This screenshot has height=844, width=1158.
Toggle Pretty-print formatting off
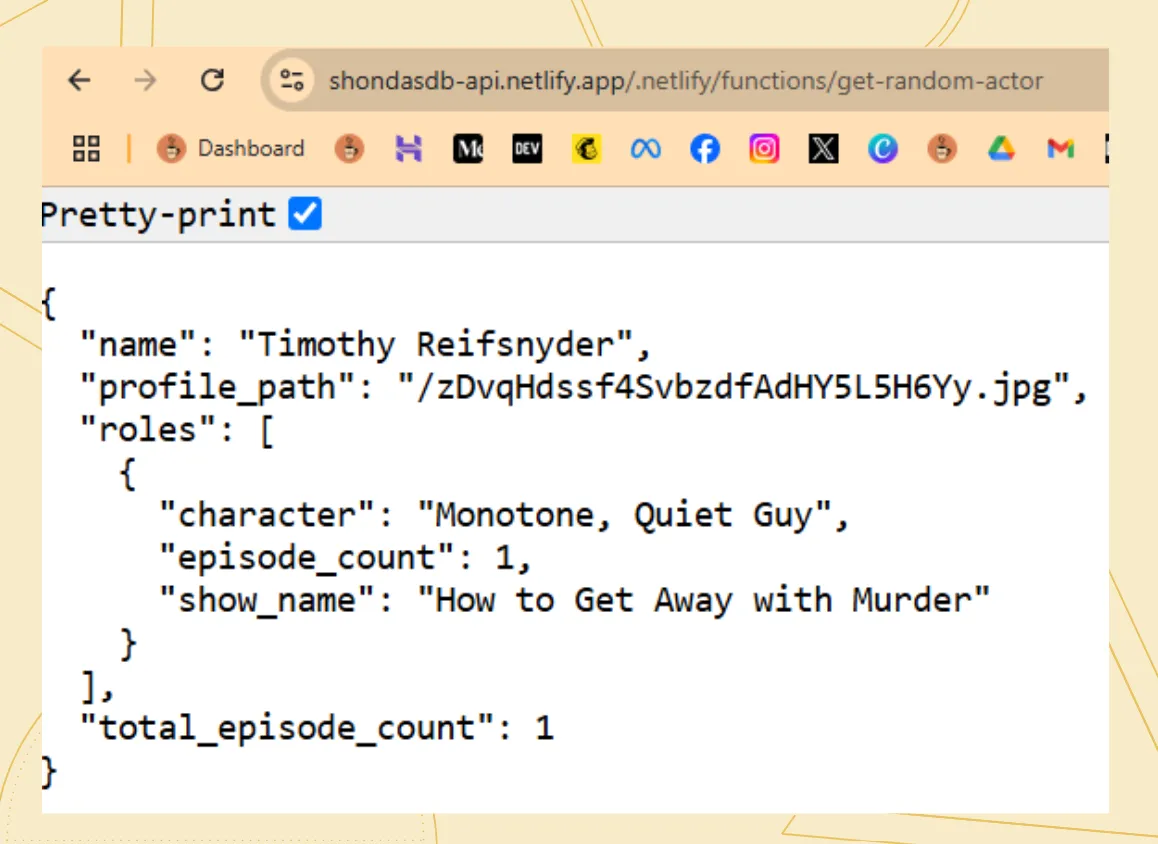click(x=305, y=213)
